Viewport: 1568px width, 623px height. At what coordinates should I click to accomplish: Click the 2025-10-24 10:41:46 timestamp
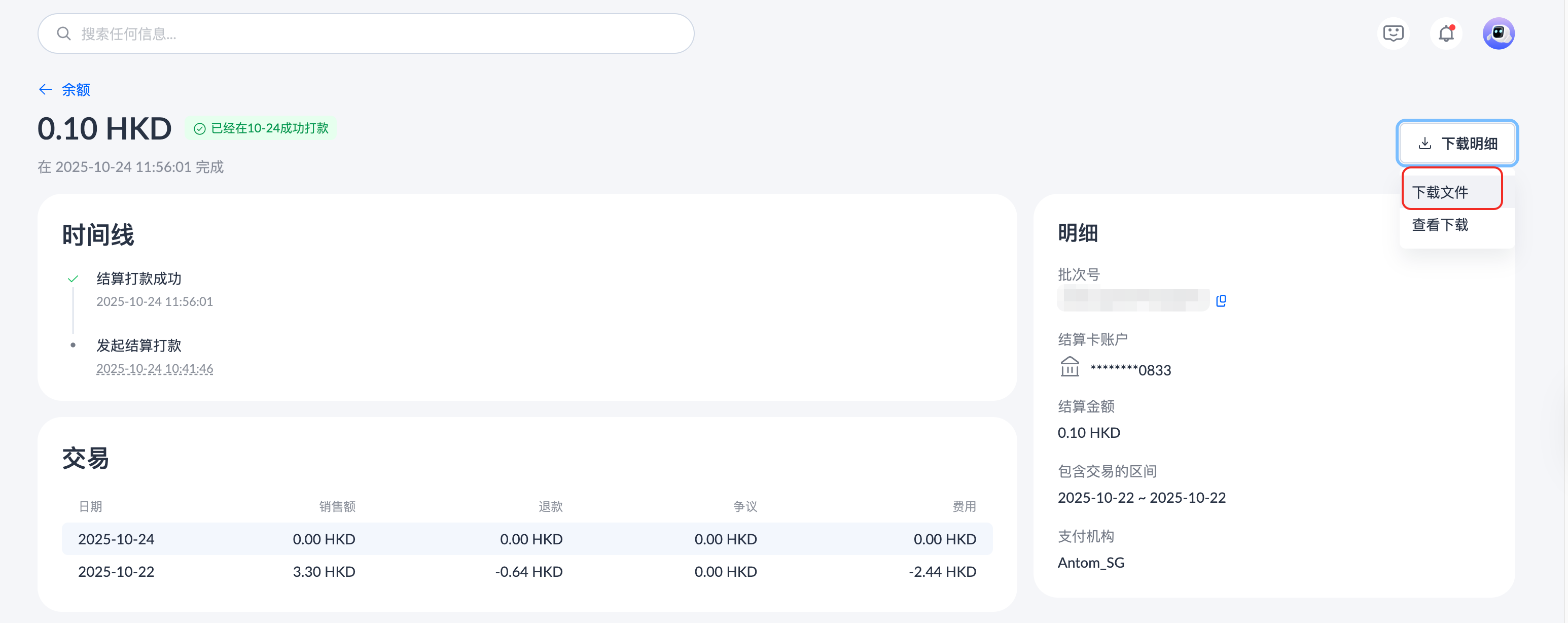(155, 368)
